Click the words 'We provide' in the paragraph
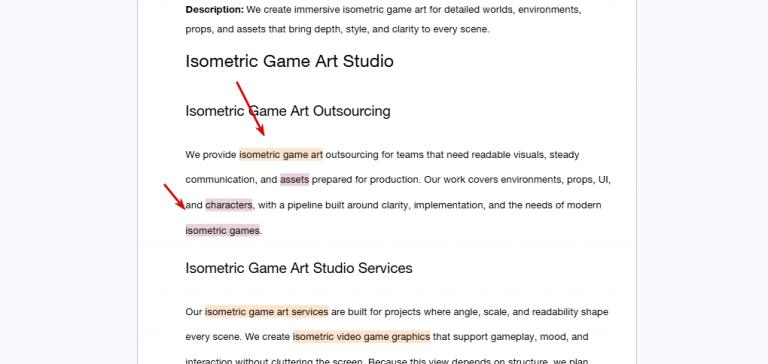 coord(211,155)
